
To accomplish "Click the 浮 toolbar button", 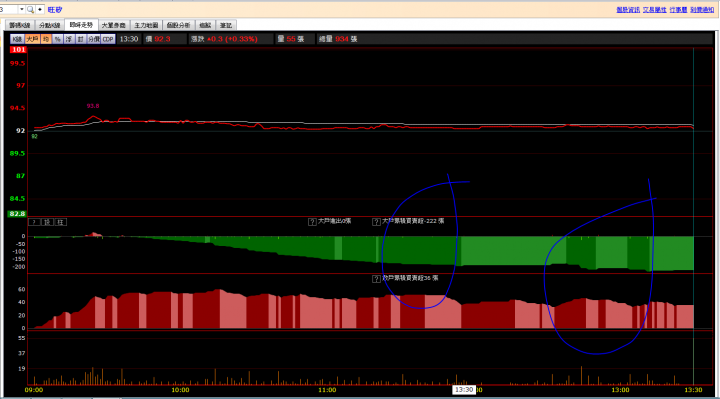I will pos(69,39).
